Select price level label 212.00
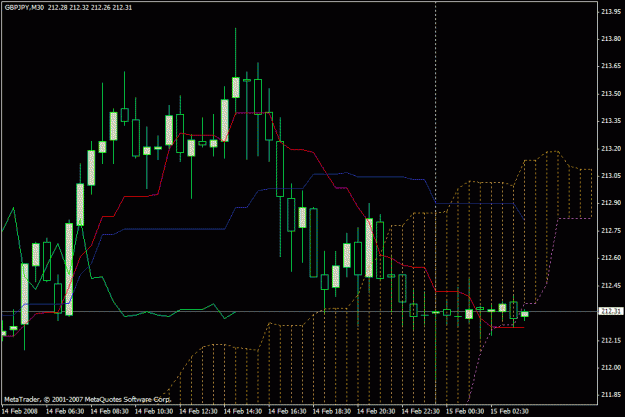This screenshot has width=625, height=417. pos(611,367)
